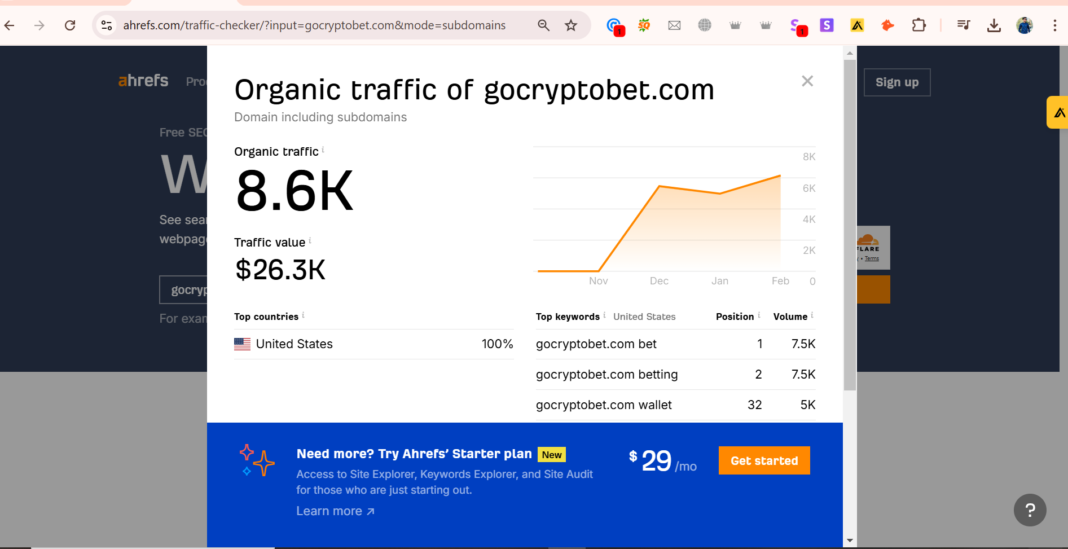The height and width of the screenshot is (549, 1068).
Task: Click the sparkle stars icon in banner
Action: coord(257,460)
